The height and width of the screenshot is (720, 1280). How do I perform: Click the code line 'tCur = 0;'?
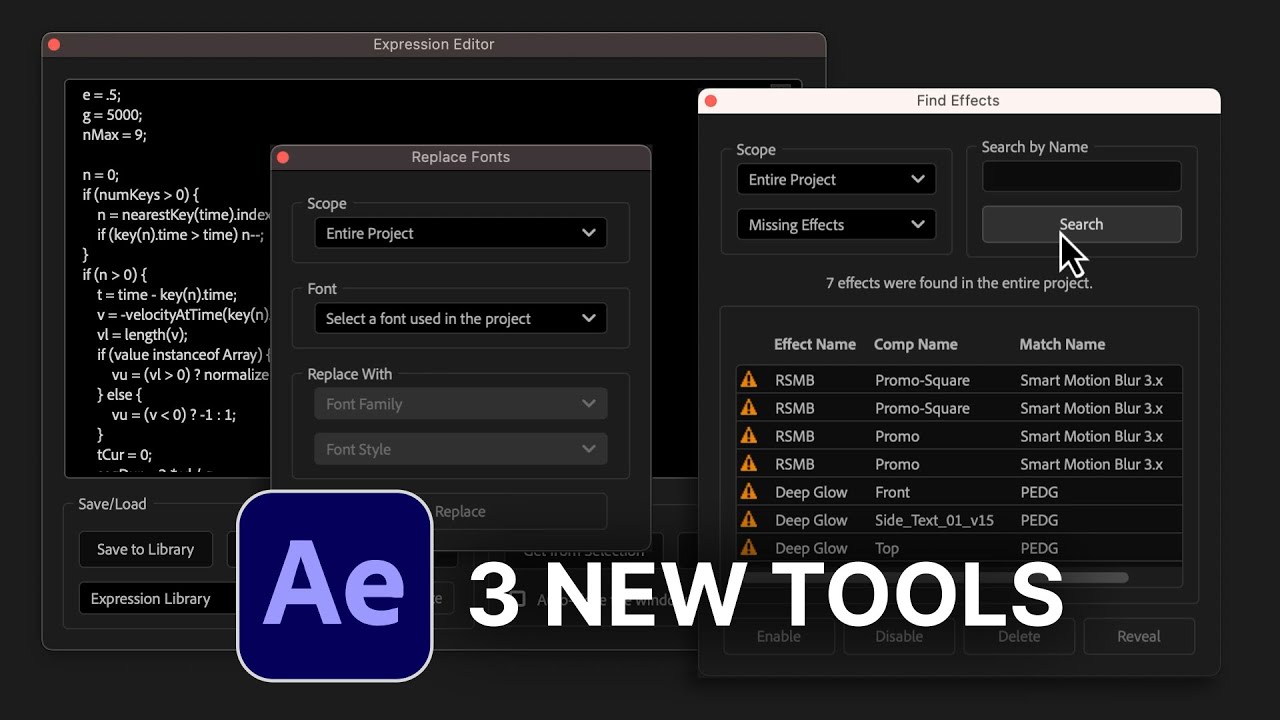pos(124,454)
